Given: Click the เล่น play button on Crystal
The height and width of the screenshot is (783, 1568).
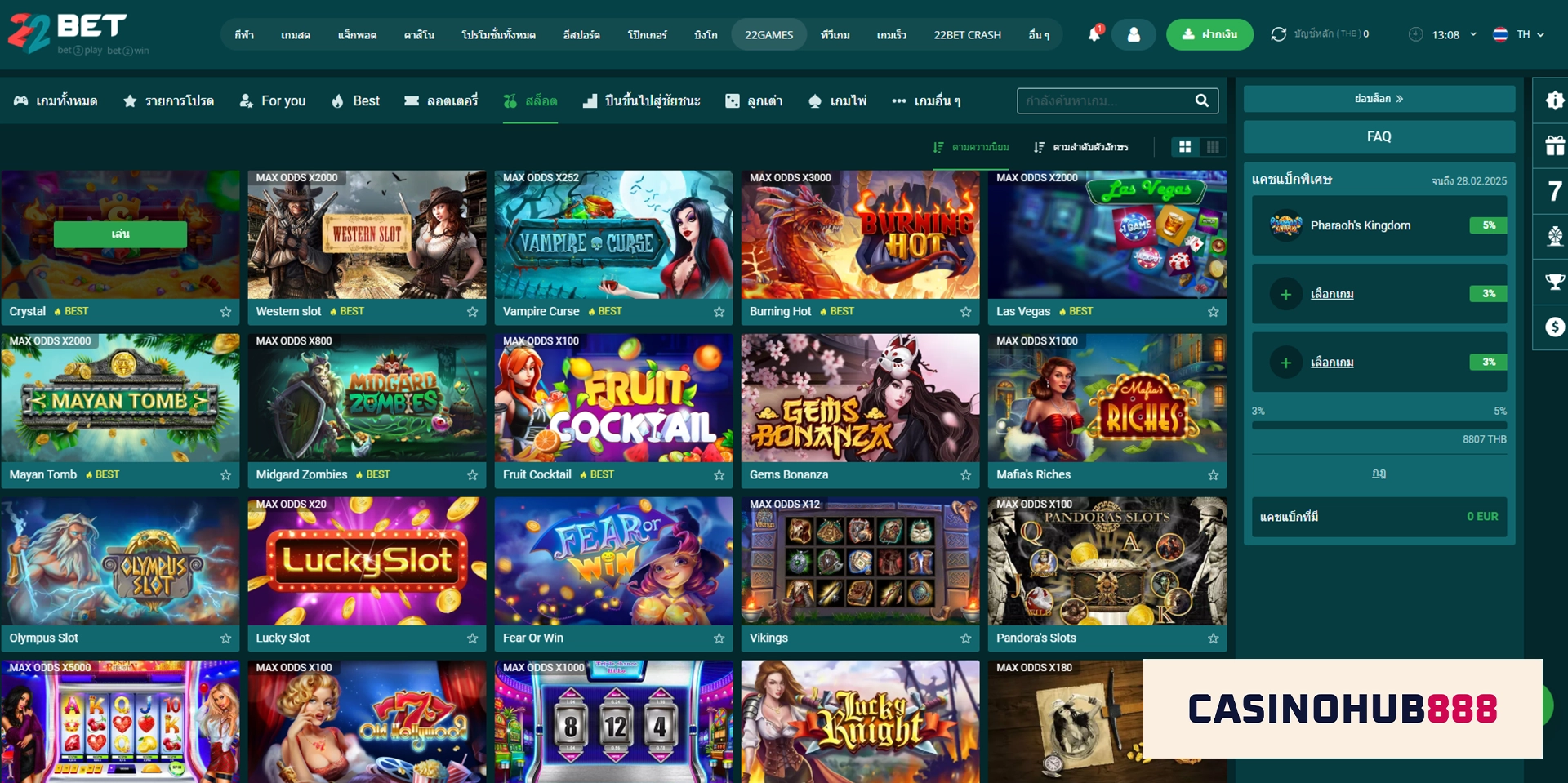Looking at the screenshot, I should 120,234.
